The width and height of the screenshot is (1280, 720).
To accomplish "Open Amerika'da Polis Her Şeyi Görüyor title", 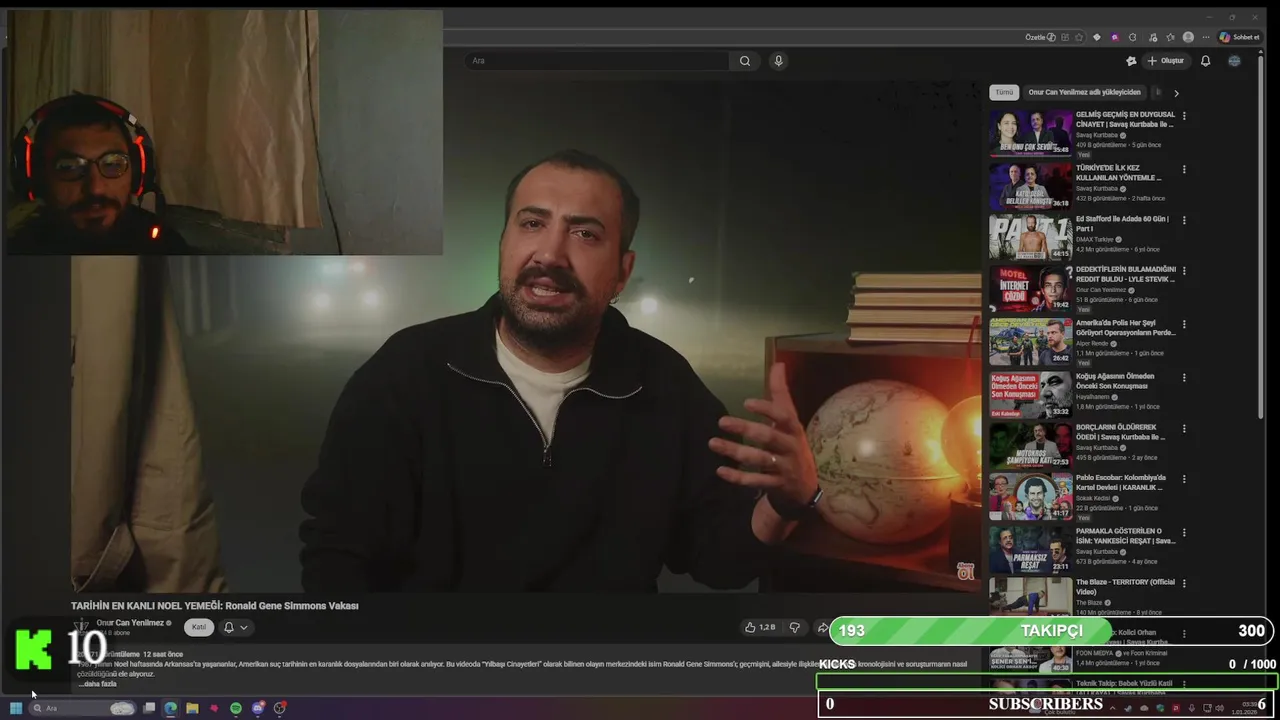I will 1126,328.
